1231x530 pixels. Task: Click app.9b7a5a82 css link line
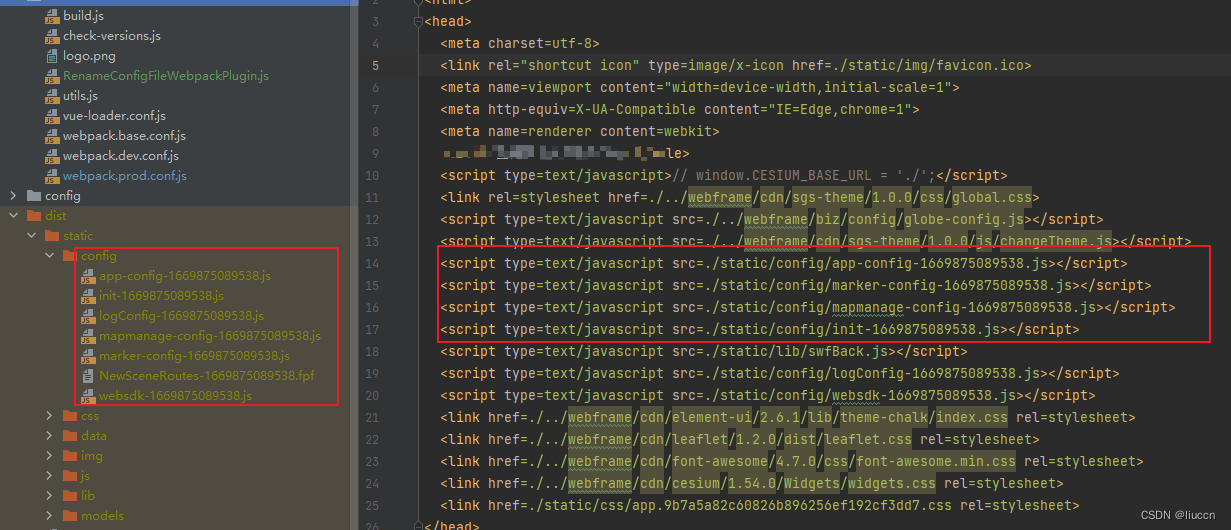point(760,506)
